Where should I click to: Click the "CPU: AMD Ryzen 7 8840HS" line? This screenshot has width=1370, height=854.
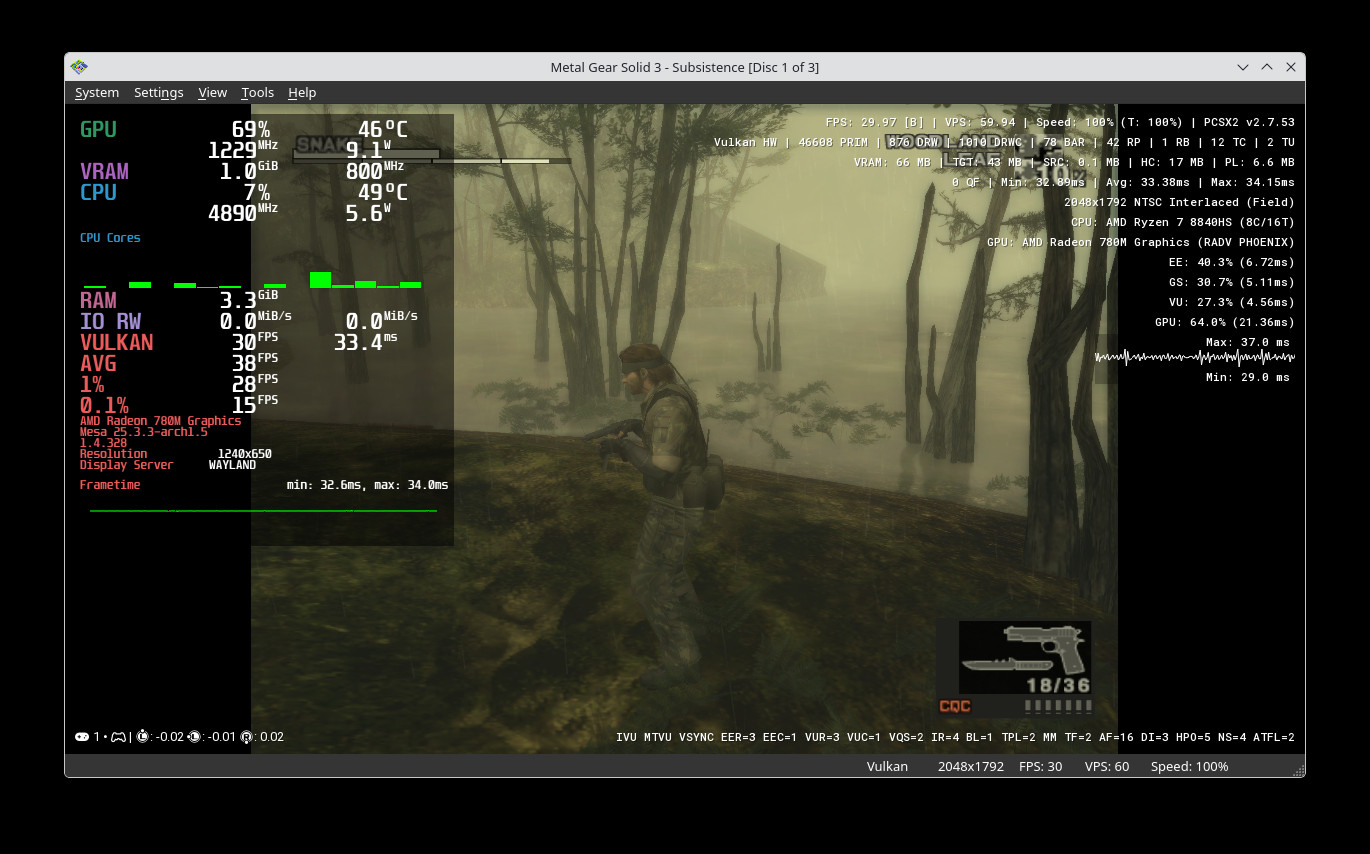coord(1183,222)
